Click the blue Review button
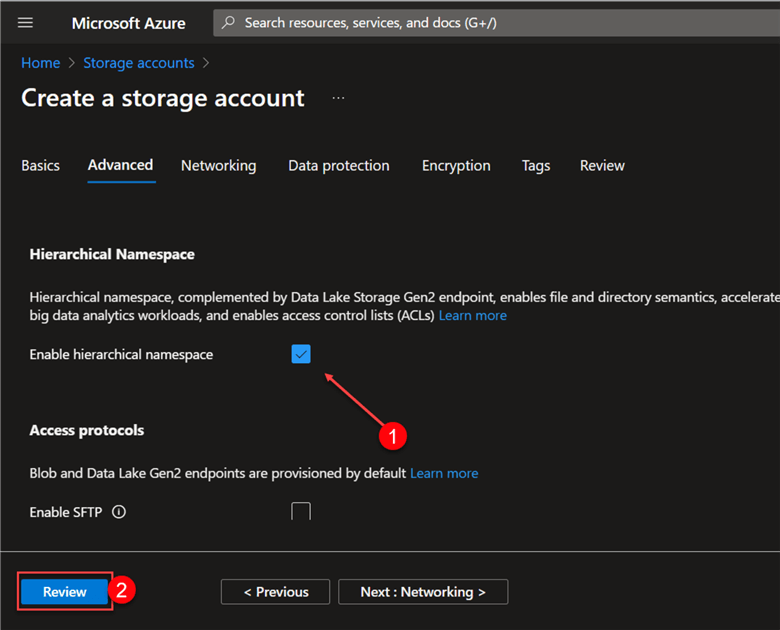 click(65, 592)
